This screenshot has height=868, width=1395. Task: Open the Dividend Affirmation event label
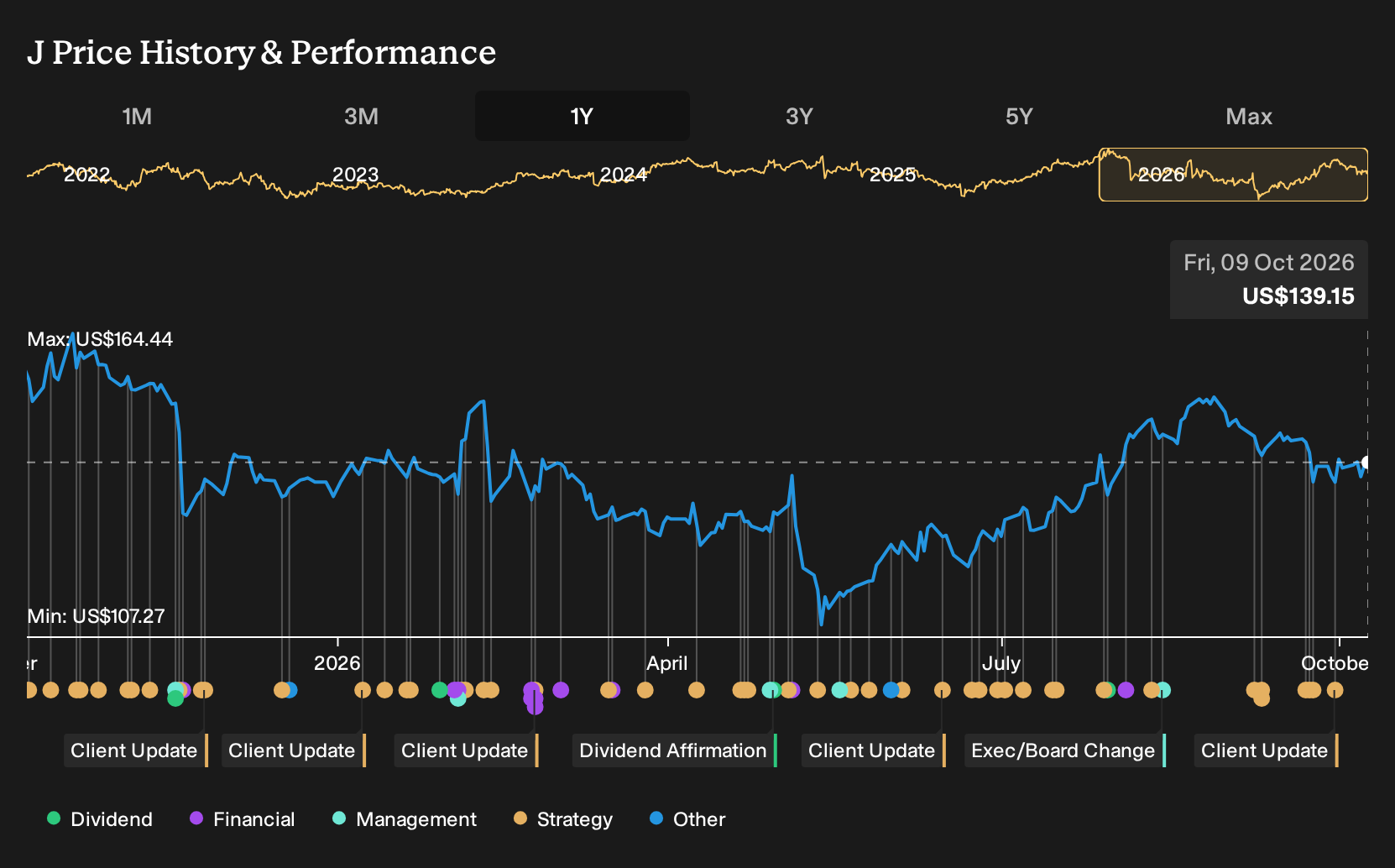[675, 750]
